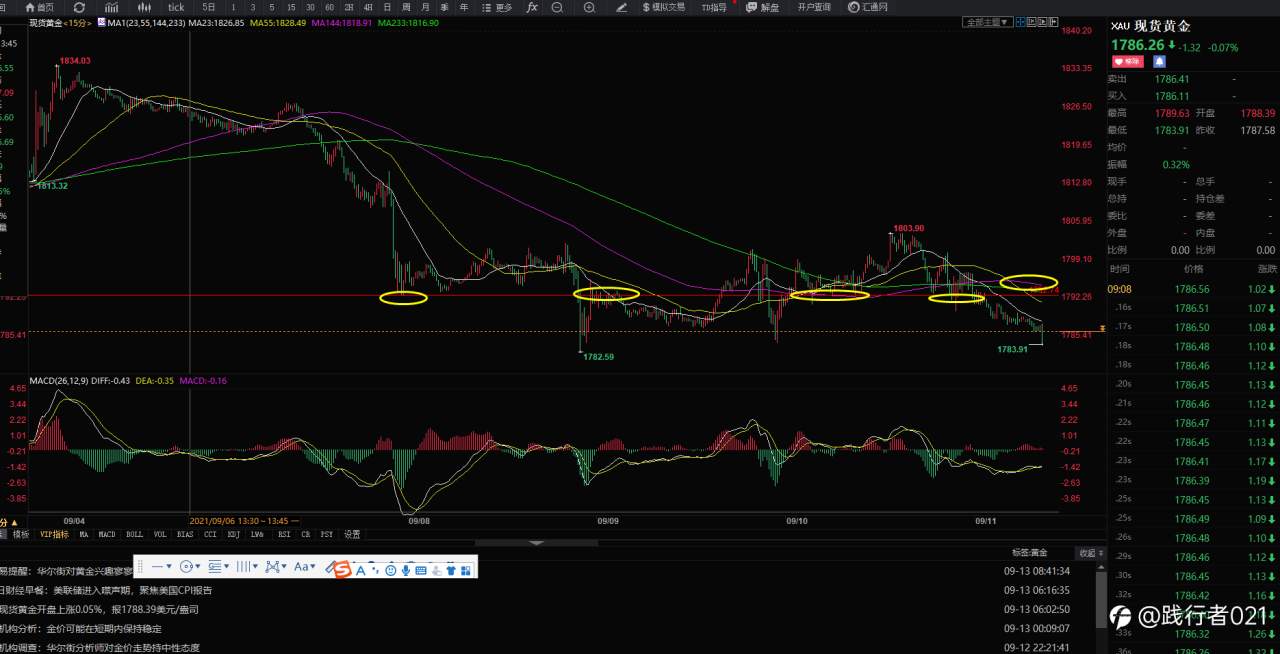The height and width of the screenshot is (654, 1280).
Task: Open the 开户查询 account lookup button
Action: pyautogui.click(x=814, y=7)
